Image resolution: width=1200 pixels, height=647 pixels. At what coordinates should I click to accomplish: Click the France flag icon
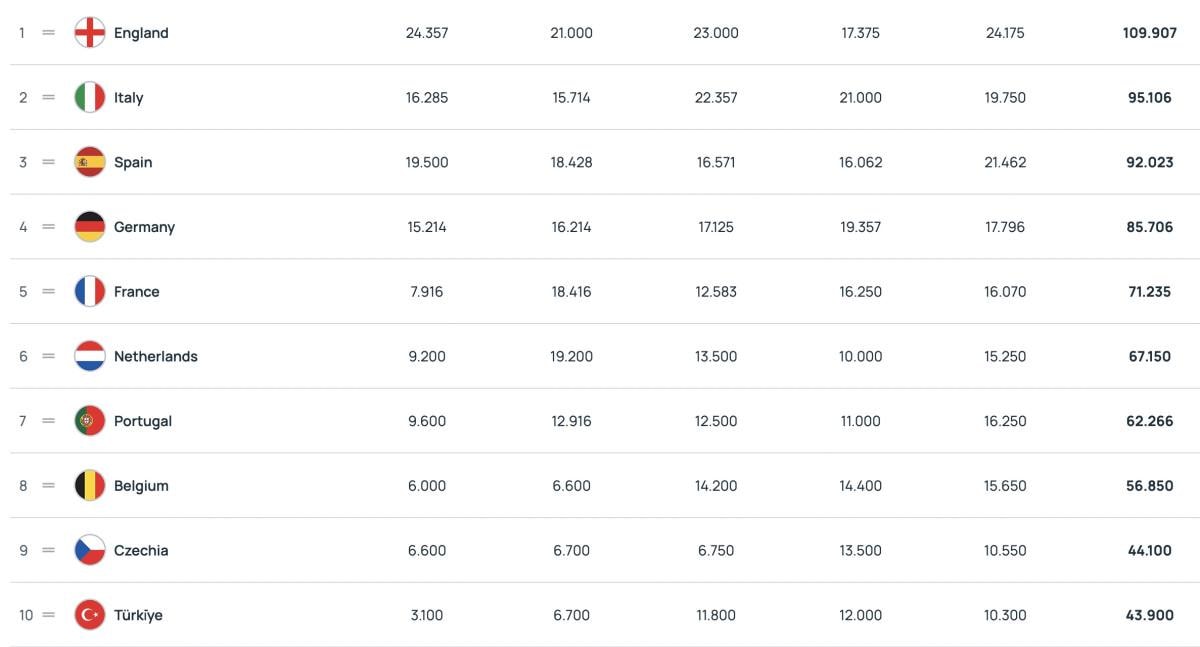click(90, 292)
